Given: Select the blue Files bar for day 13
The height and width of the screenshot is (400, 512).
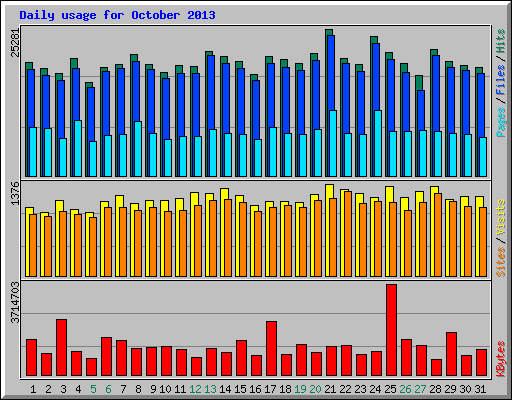Looking at the screenshot, I should 211,92.
